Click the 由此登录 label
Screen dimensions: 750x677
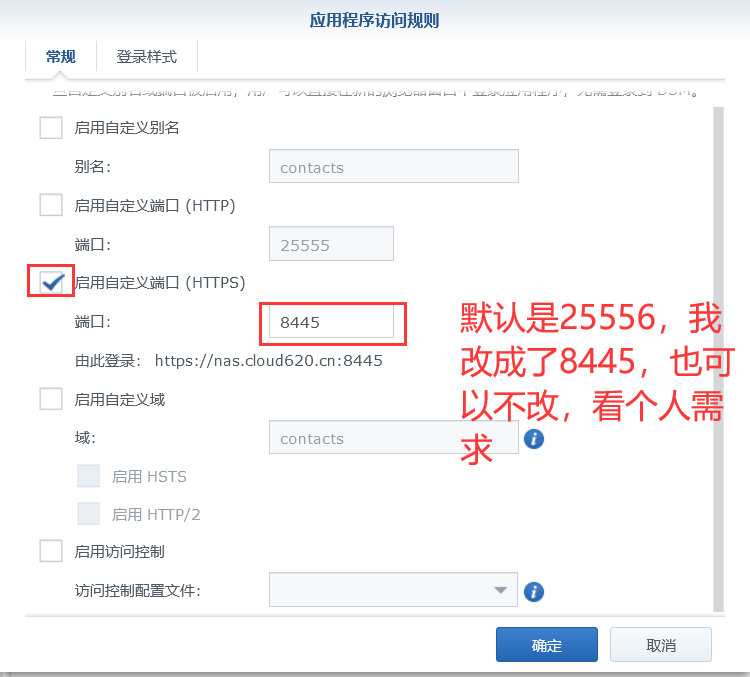[108, 361]
